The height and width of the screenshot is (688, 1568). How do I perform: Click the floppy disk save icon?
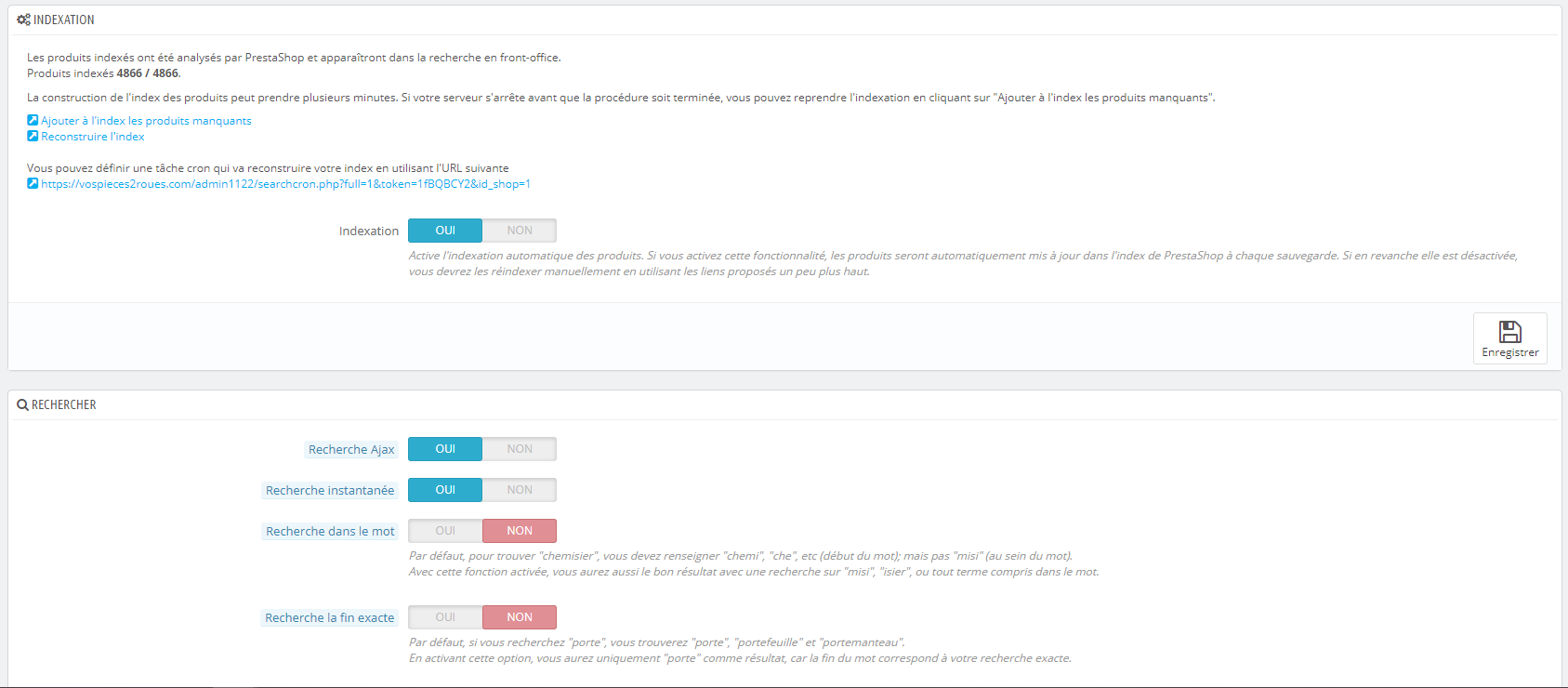coord(1510,332)
